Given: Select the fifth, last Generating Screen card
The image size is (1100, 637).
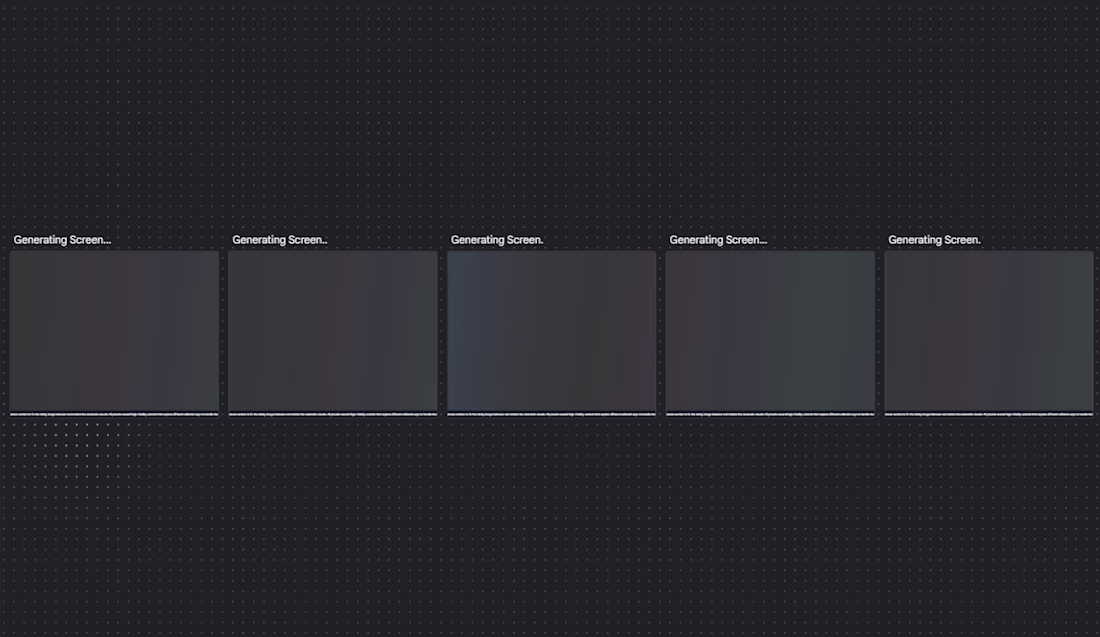Looking at the screenshot, I should [x=988, y=333].
